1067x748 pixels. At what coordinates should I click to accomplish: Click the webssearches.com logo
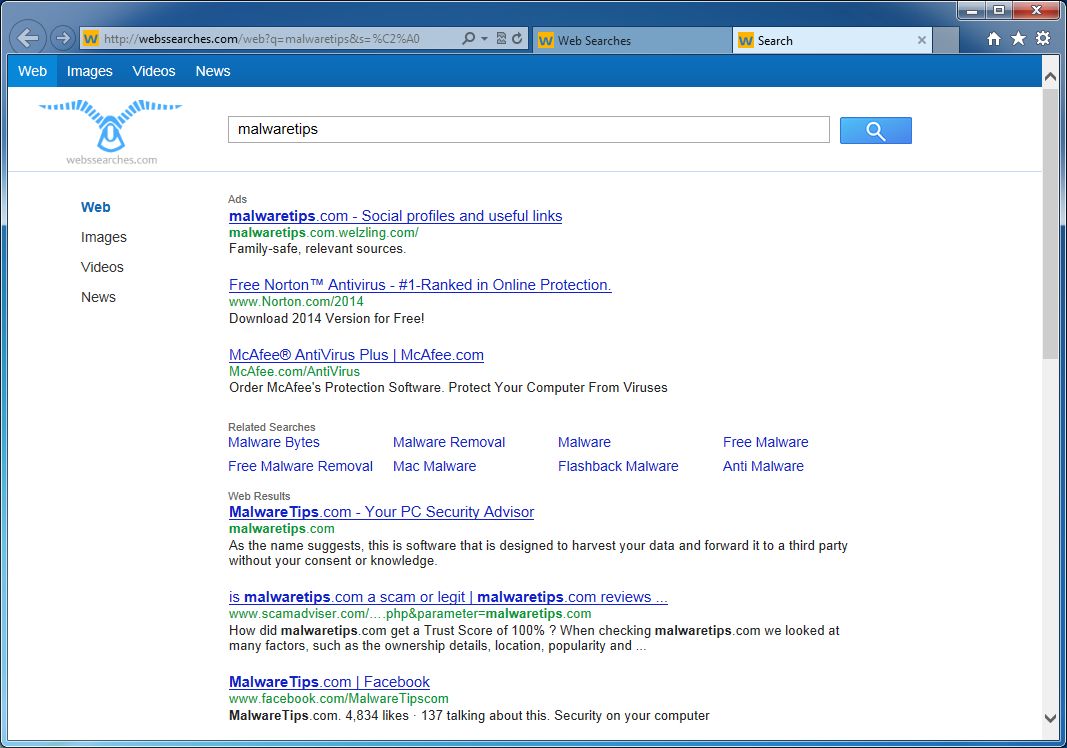[x=111, y=132]
